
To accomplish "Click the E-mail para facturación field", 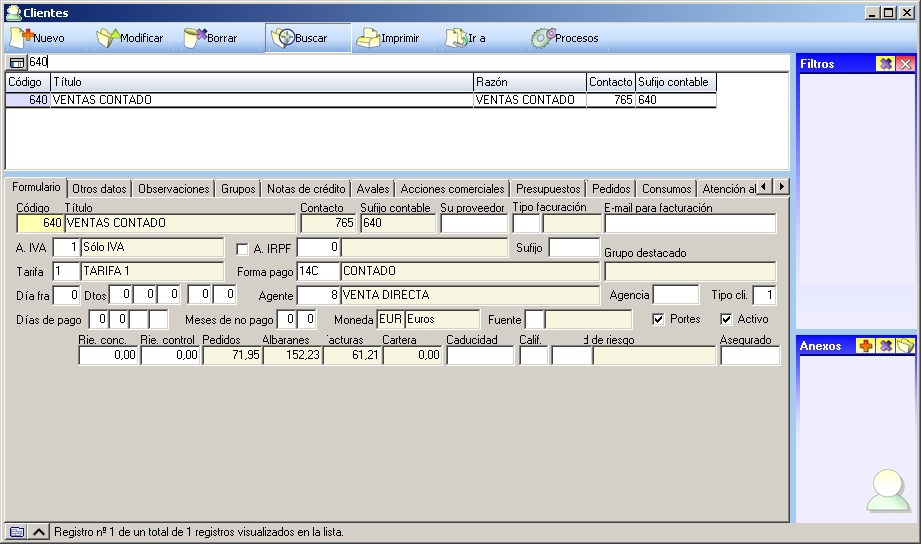I will [690, 223].
